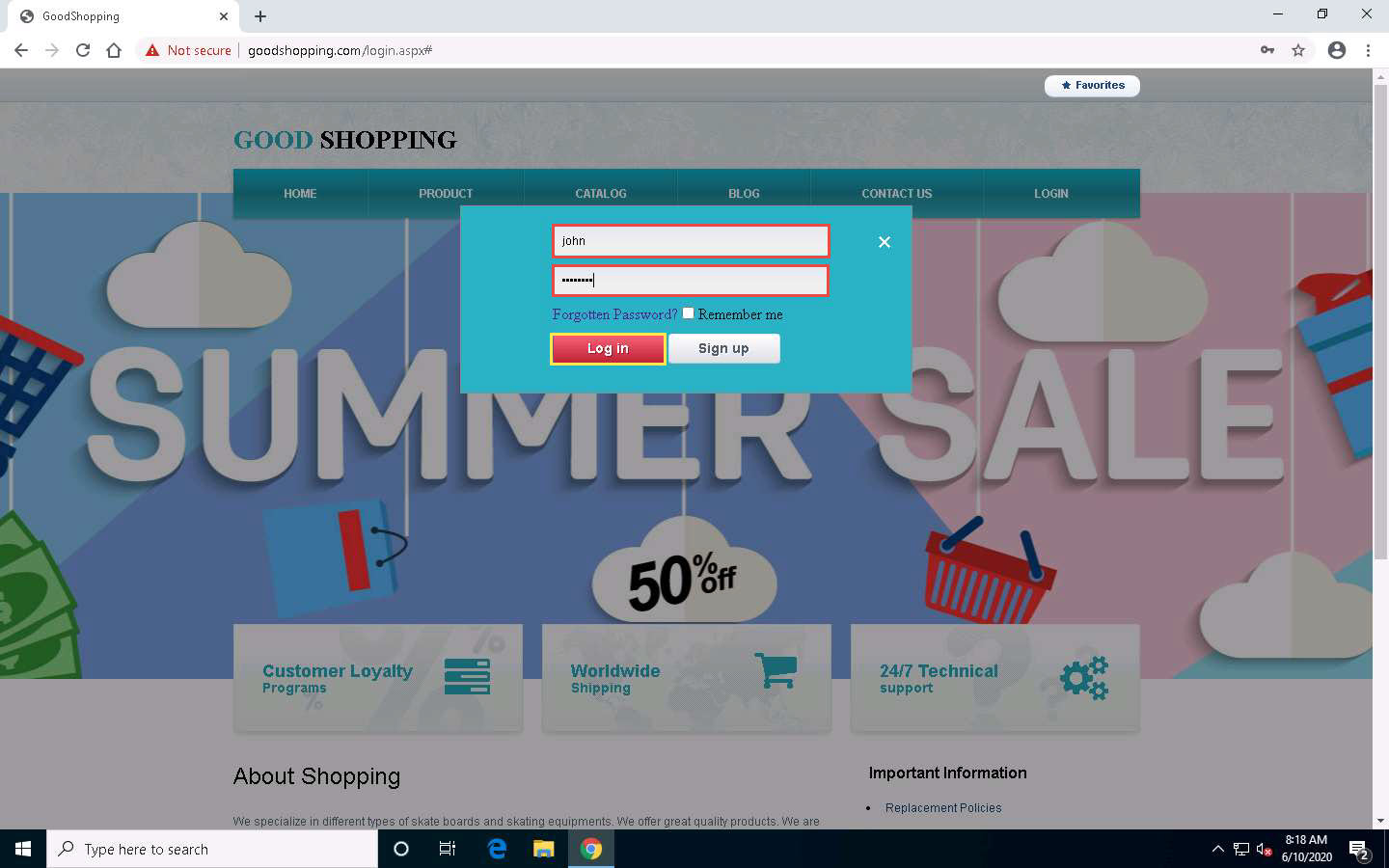Bookmark this page with the star icon

pyautogui.click(x=1298, y=50)
